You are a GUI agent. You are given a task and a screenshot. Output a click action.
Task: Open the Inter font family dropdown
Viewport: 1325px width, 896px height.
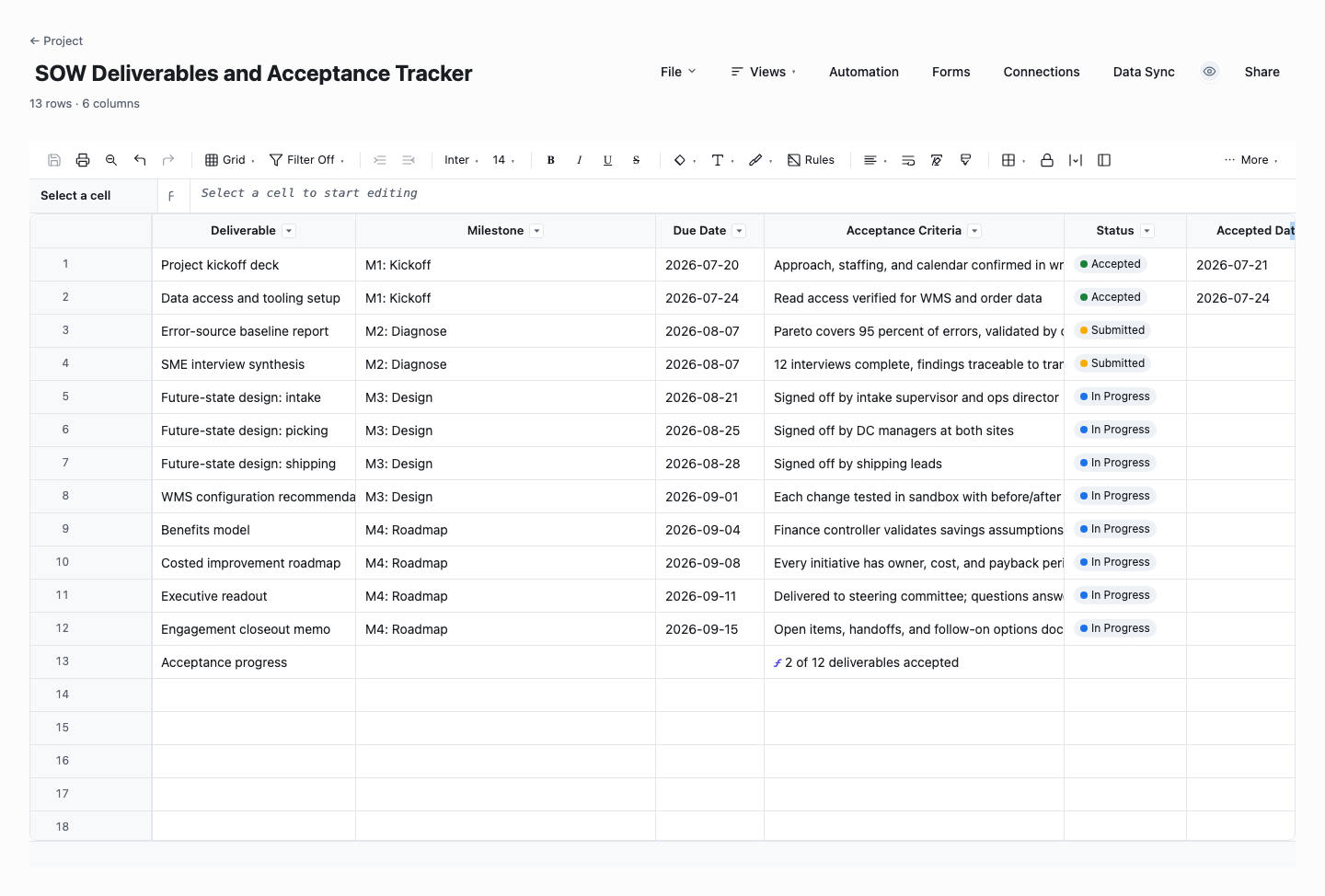(461, 160)
